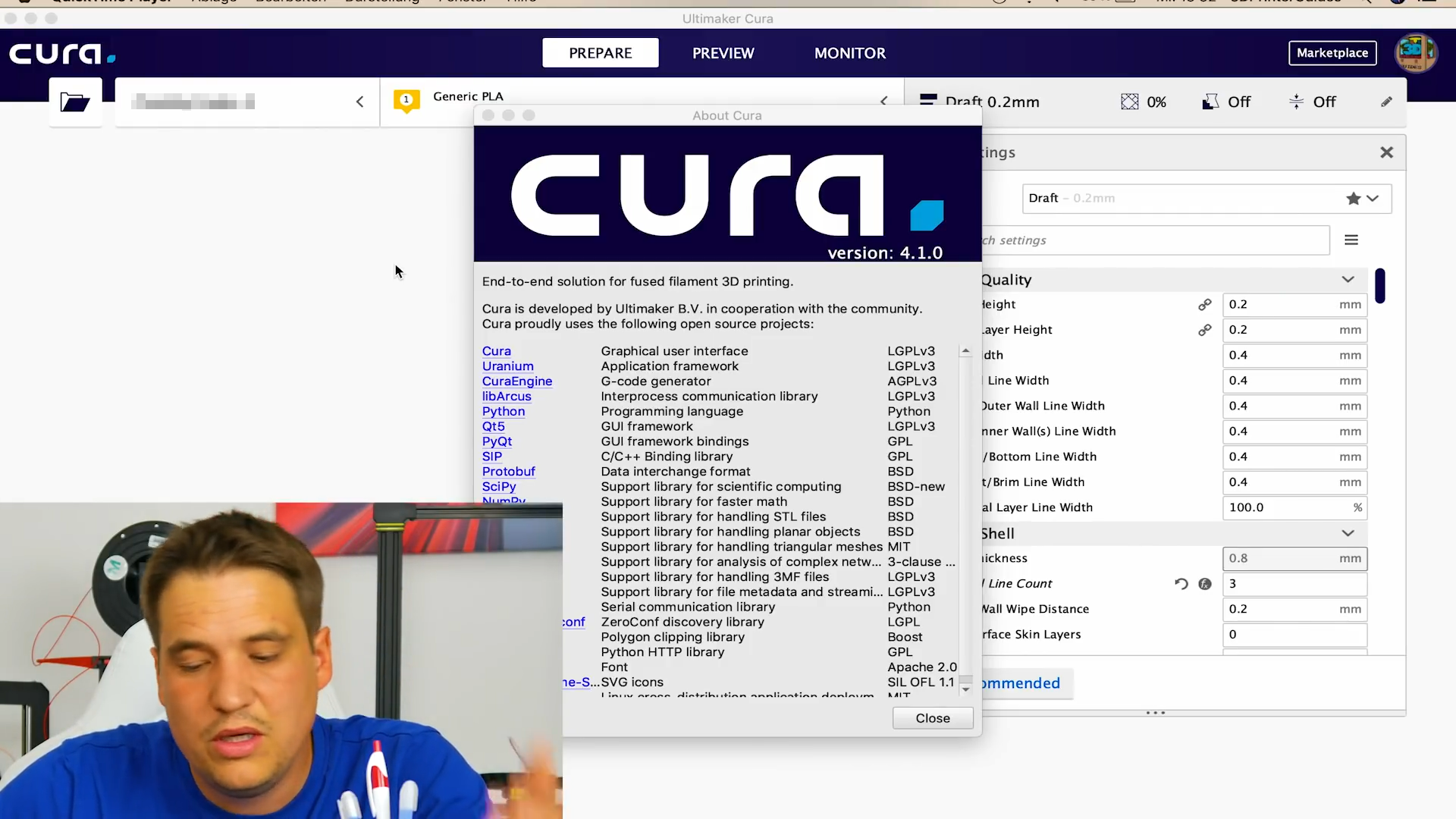Click the adhesion Off icon
The width and height of the screenshot is (1456, 819).
click(1296, 102)
